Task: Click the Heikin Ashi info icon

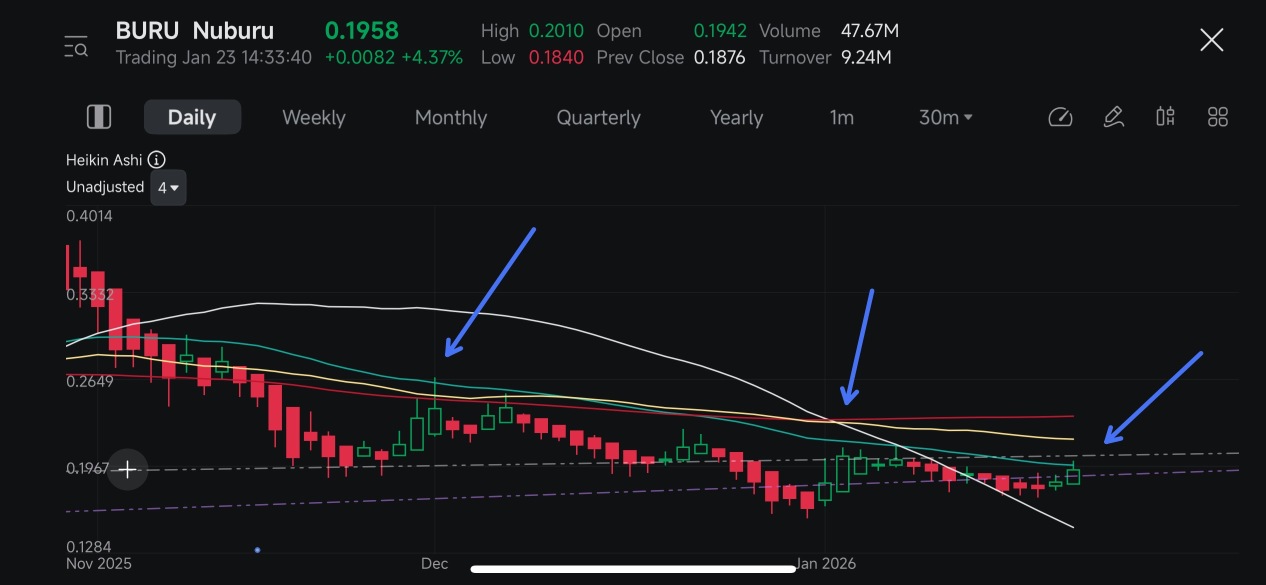Action: (157, 160)
